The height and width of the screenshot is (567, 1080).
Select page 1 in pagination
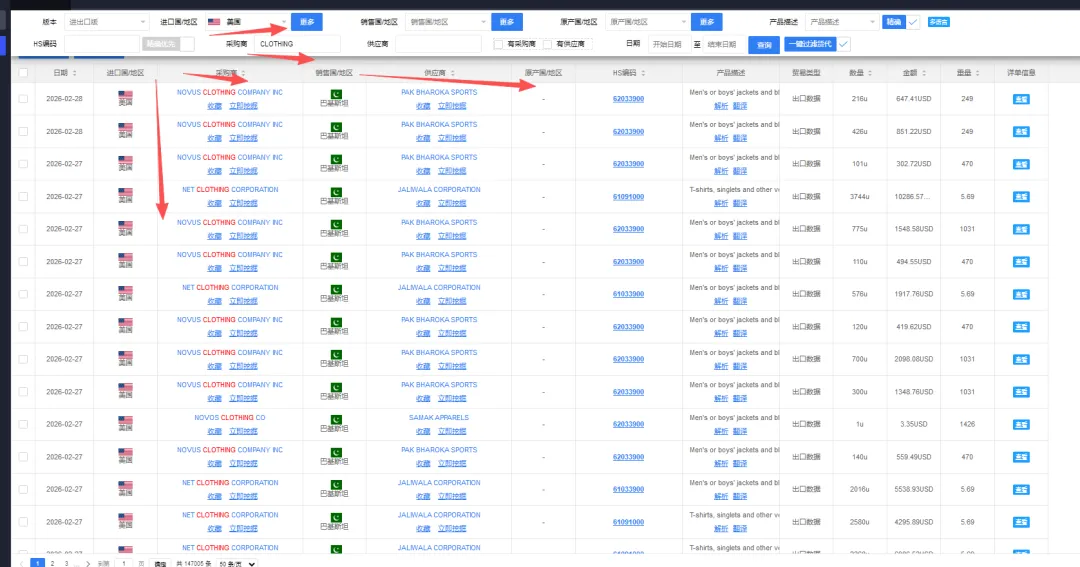pyautogui.click(x=38, y=564)
